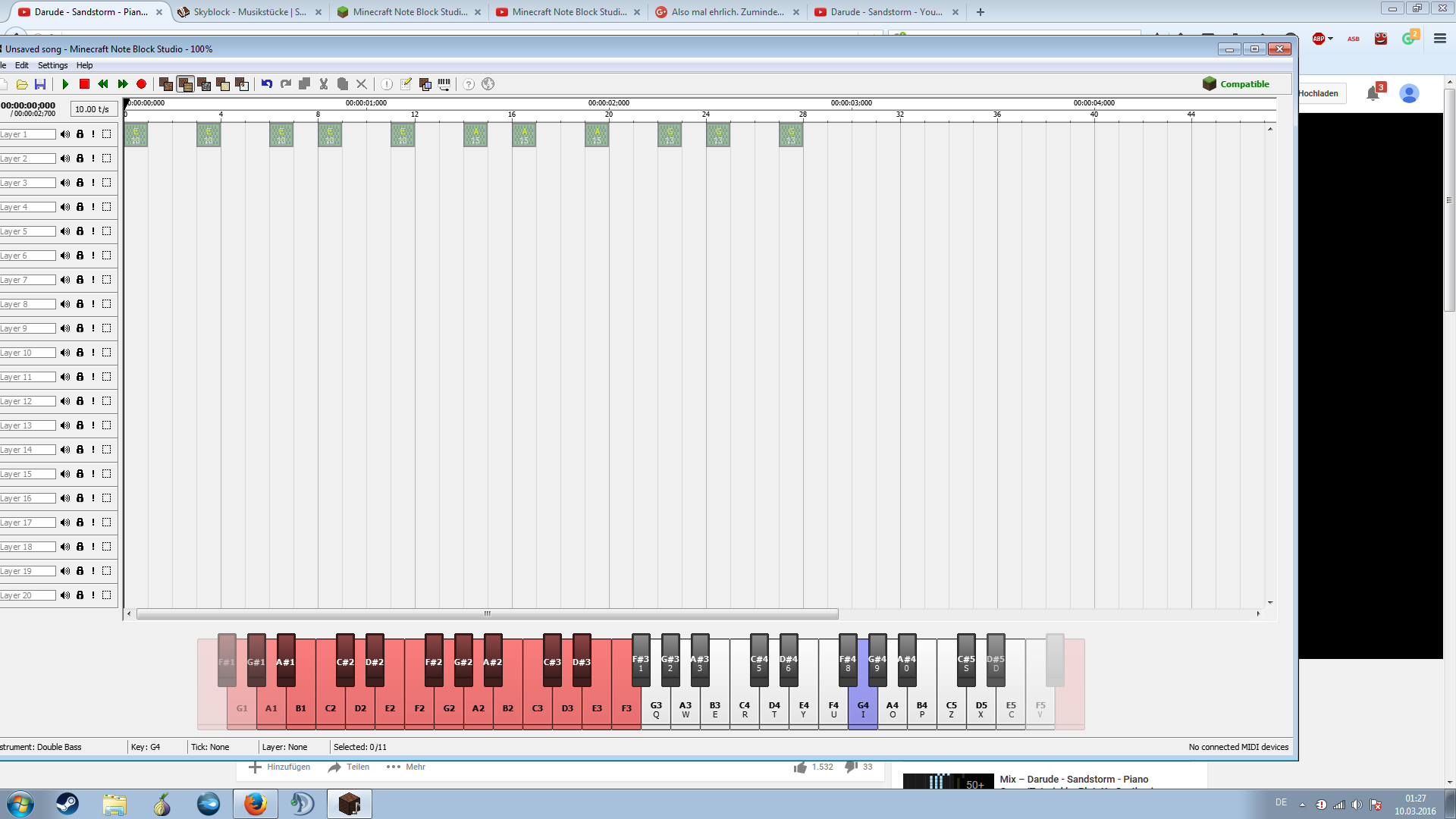Select the Click (glass block) instrument
Viewport: 1456px width, 819px height.
(x=242, y=84)
